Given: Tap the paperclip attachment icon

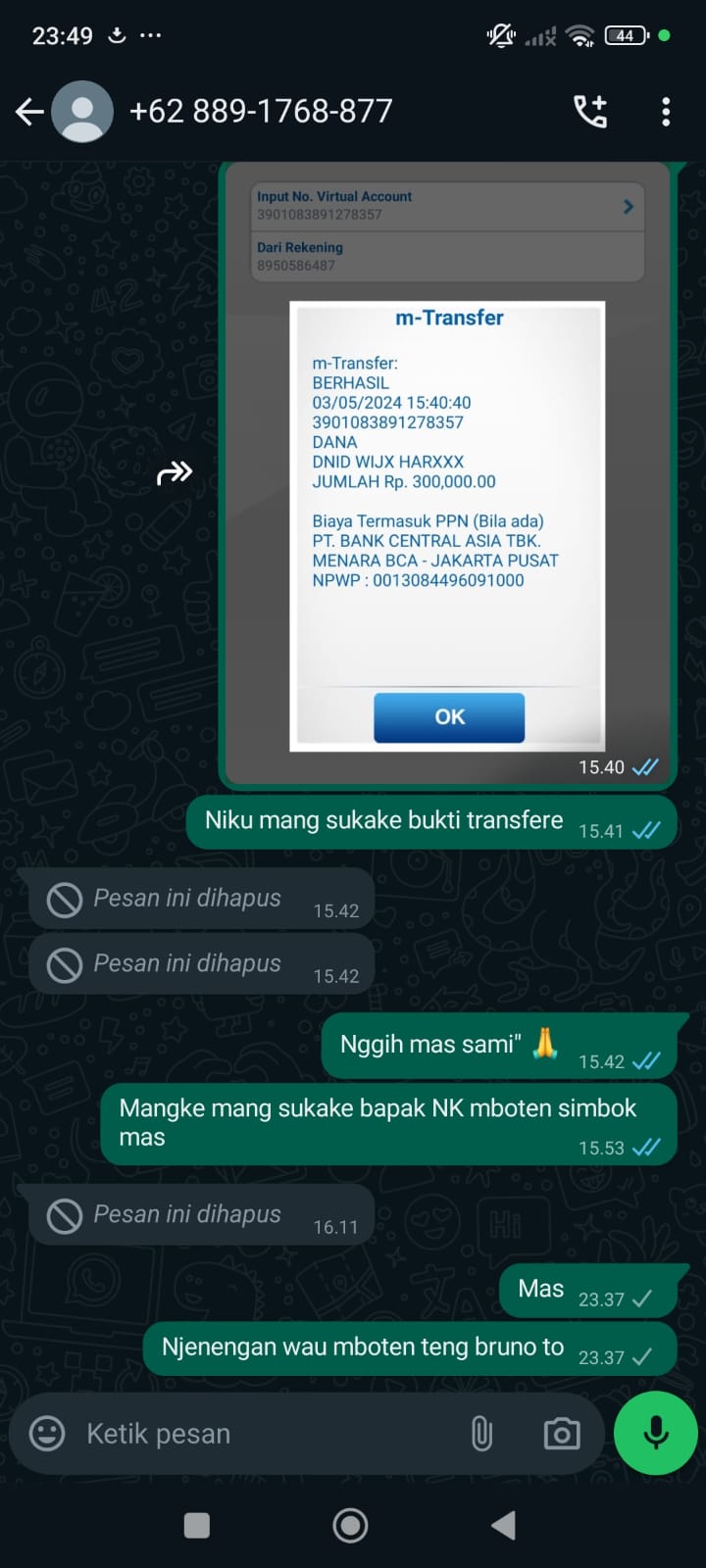Looking at the screenshot, I should click(x=481, y=1434).
